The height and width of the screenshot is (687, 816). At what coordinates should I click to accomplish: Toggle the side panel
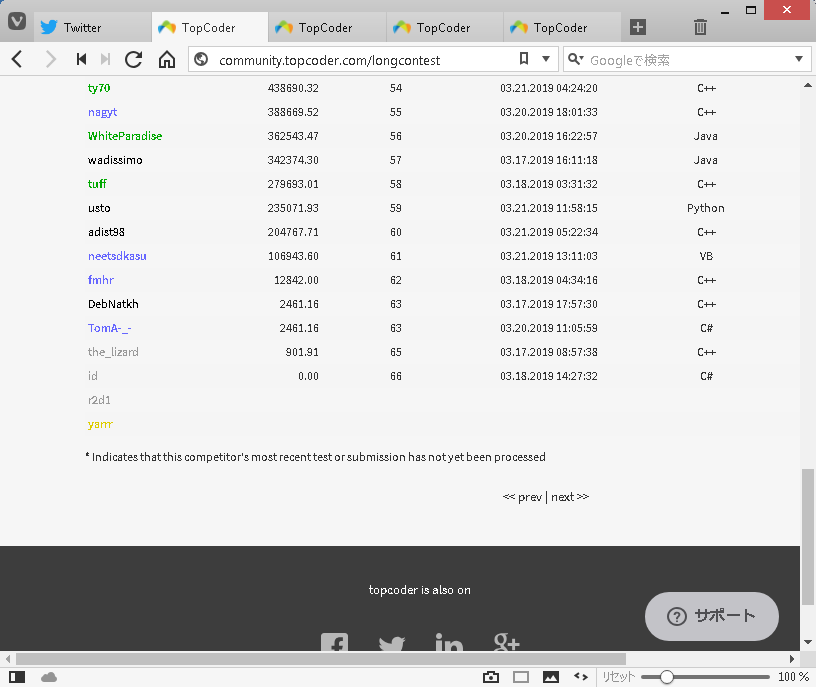click(x=17, y=677)
